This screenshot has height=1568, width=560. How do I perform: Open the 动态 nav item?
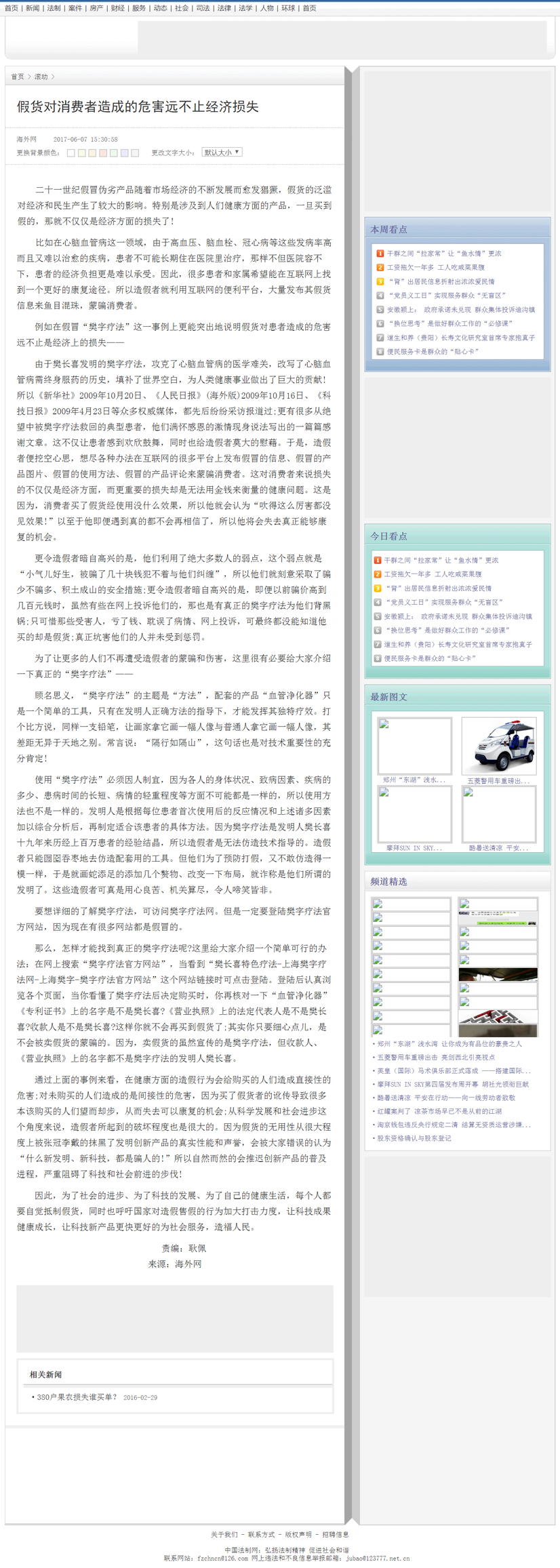click(x=160, y=8)
